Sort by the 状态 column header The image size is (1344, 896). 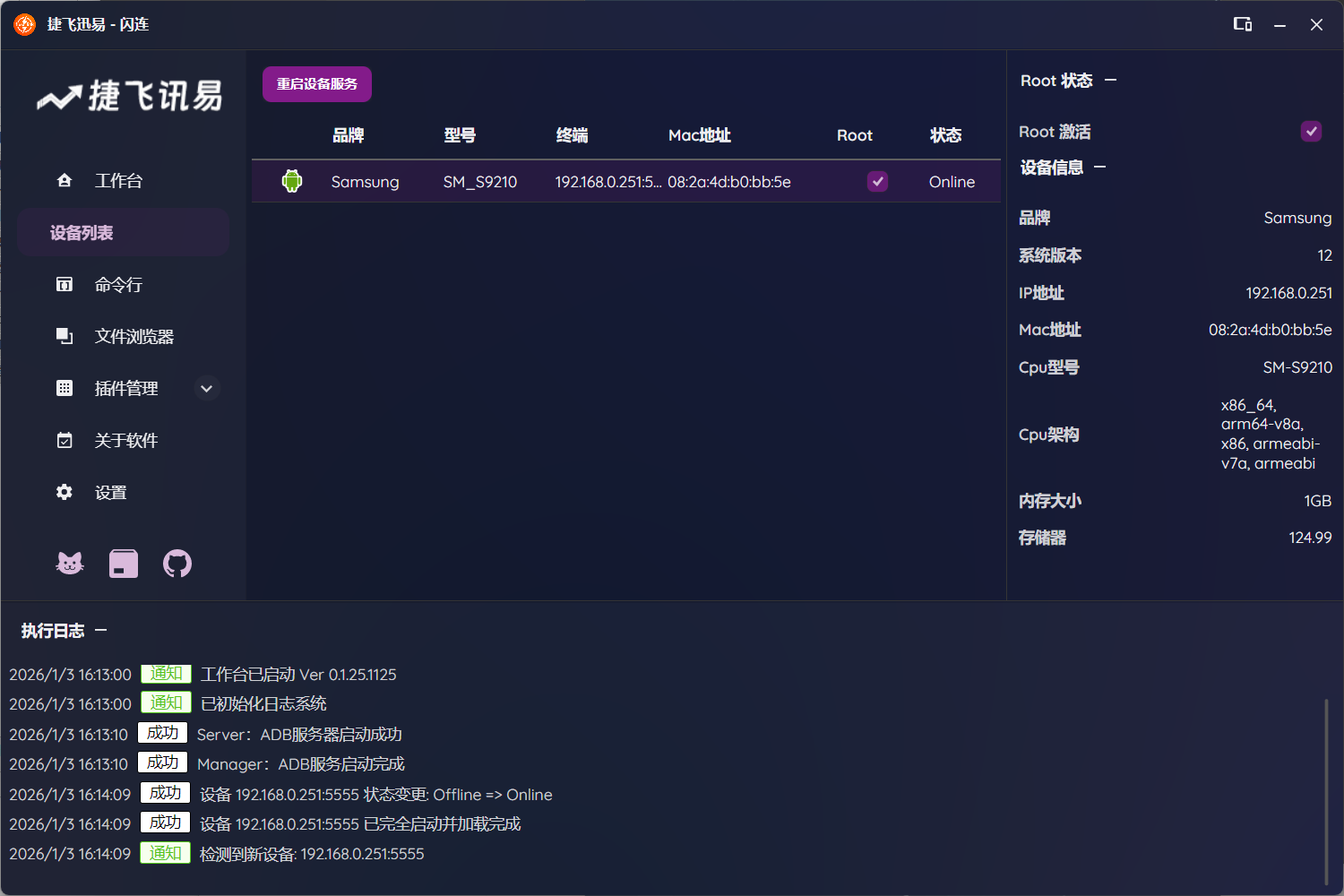[945, 135]
